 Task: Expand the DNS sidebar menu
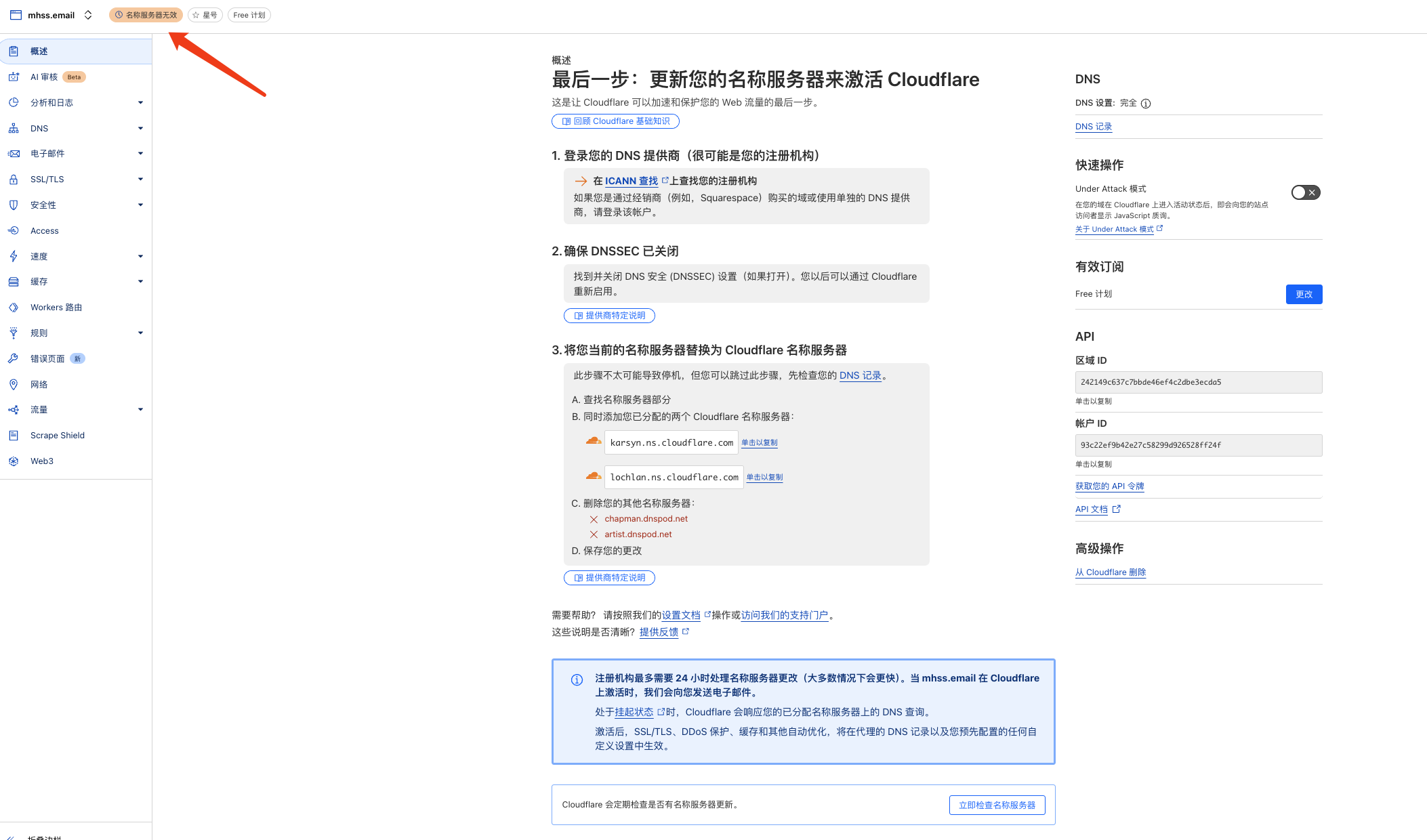pyautogui.click(x=140, y=129)
